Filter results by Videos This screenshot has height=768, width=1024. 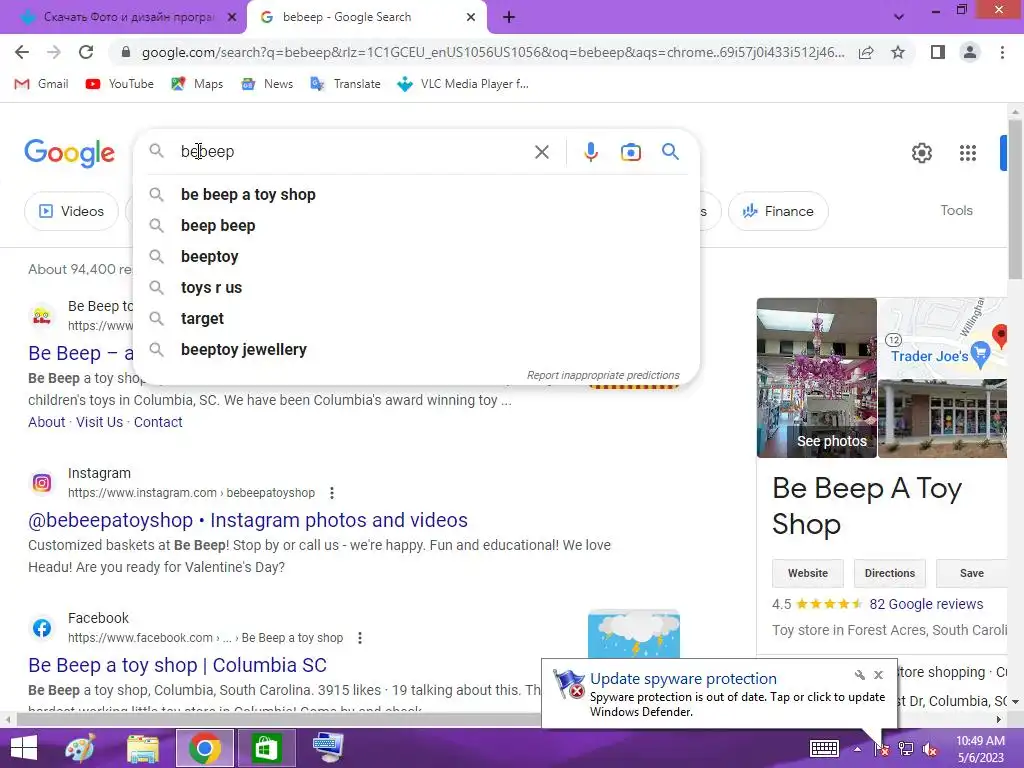(71, 211)
